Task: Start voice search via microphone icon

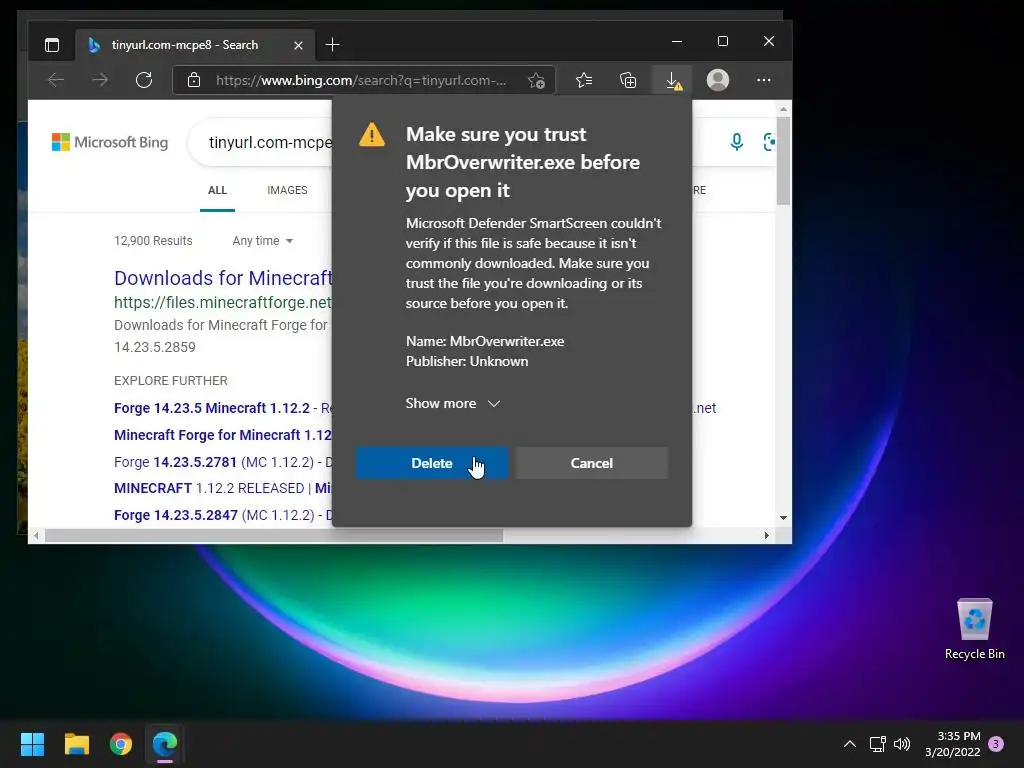Action: pyautogui.click(x=737, y=142)
